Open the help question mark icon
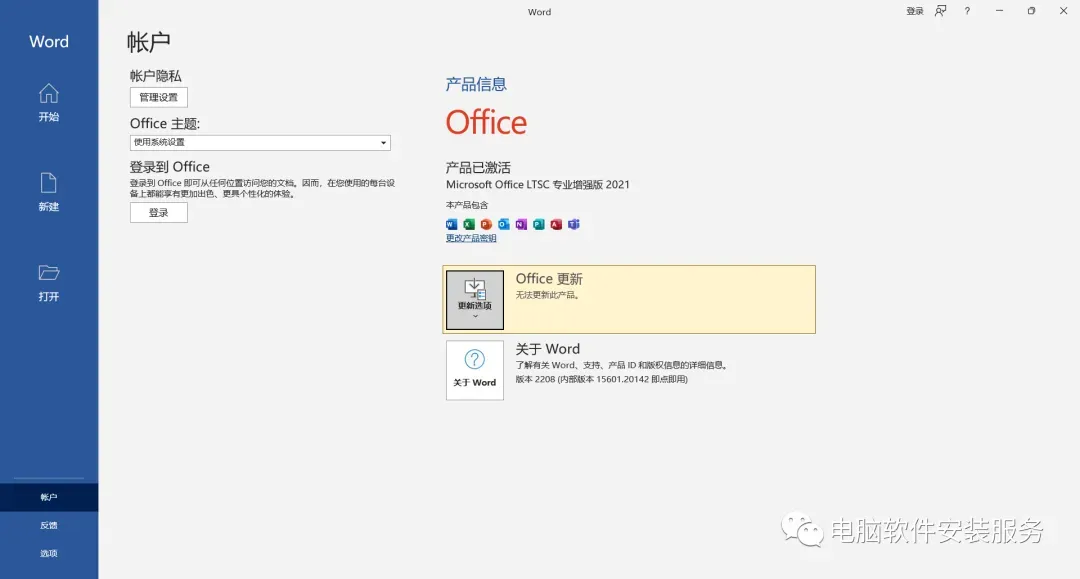The width and height of the screenshot is (1080, 579). [967, 11]
